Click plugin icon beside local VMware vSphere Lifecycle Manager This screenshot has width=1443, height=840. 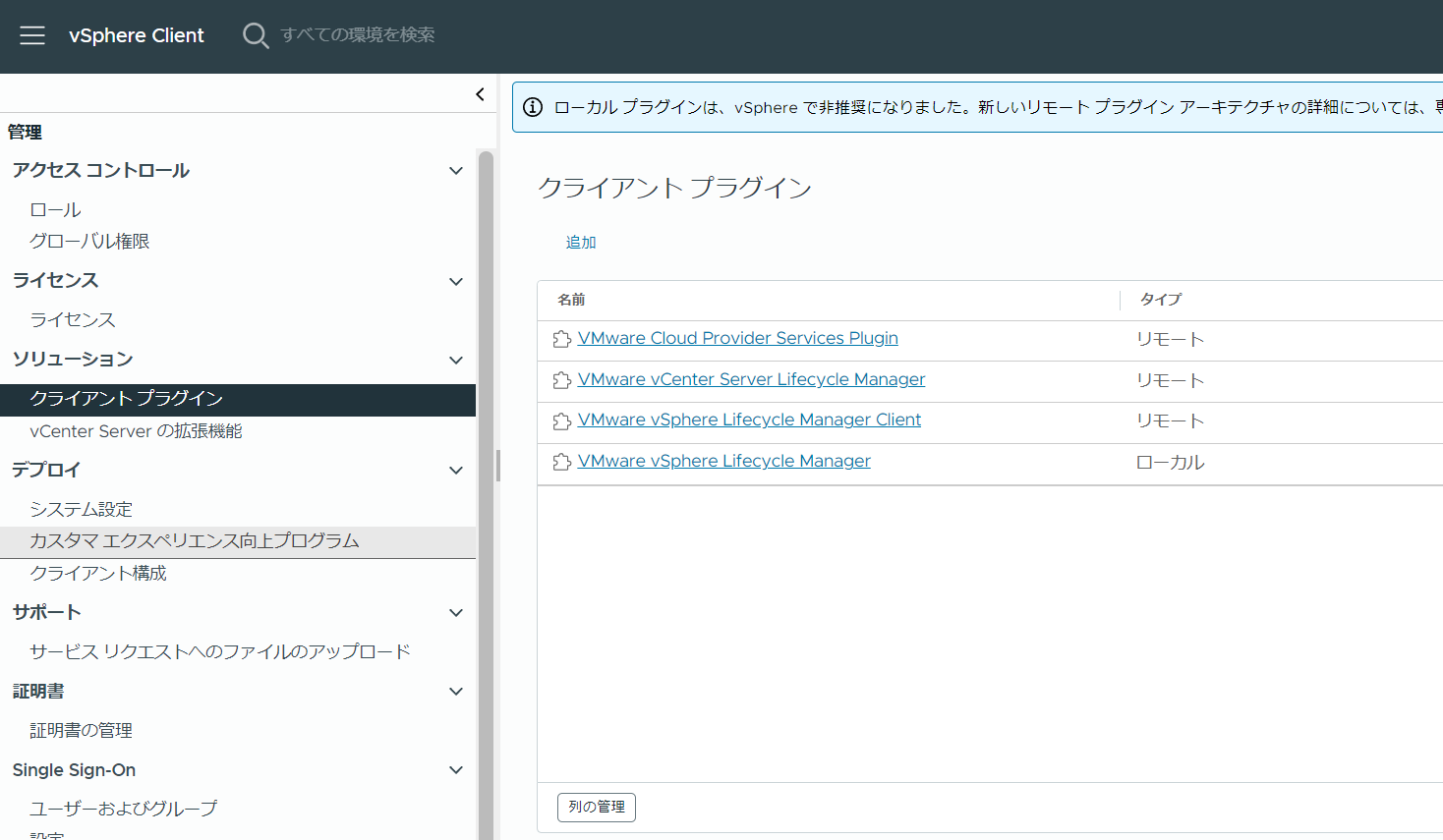(562, 462)
